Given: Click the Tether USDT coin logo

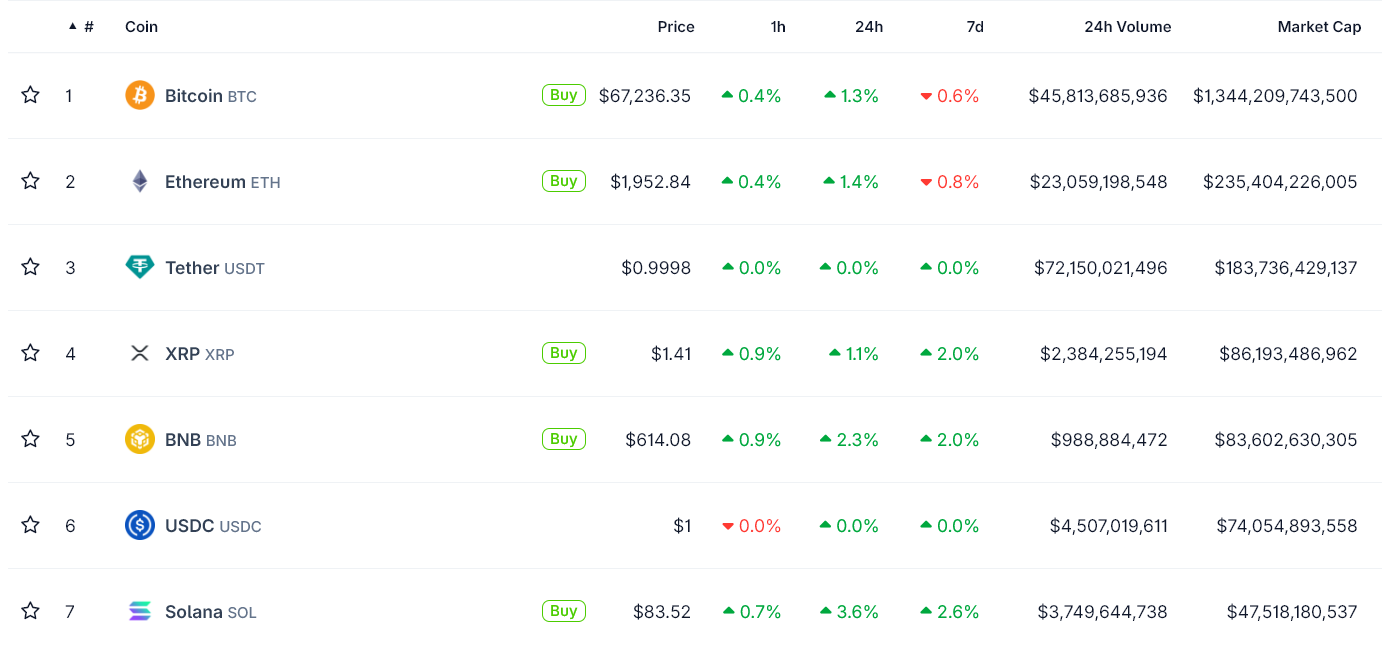Looking at the screenshot, I should tap(139, 267).
